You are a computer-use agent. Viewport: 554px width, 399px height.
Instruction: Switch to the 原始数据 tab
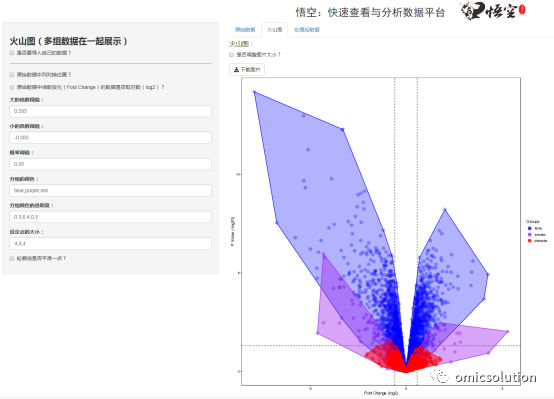(245, 30)
